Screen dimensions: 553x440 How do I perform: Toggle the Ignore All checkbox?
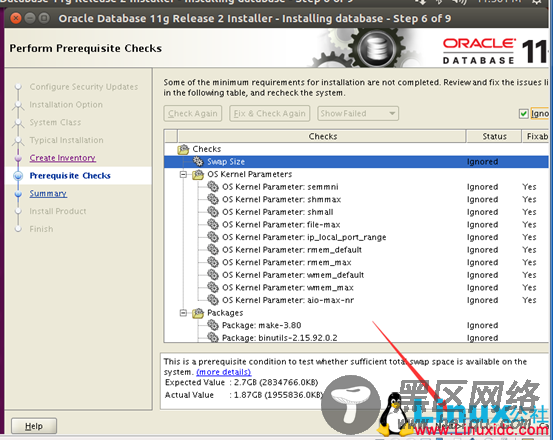tap(523, 114)
